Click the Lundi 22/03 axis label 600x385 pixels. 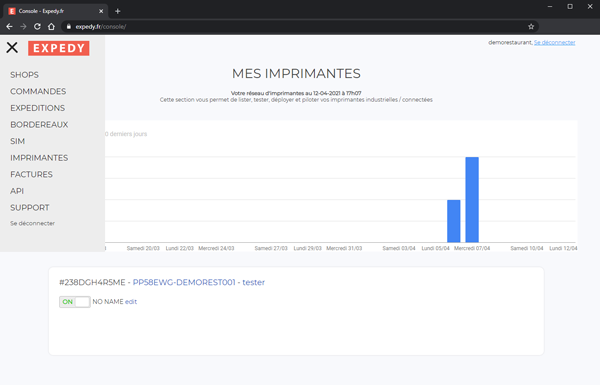179,248
